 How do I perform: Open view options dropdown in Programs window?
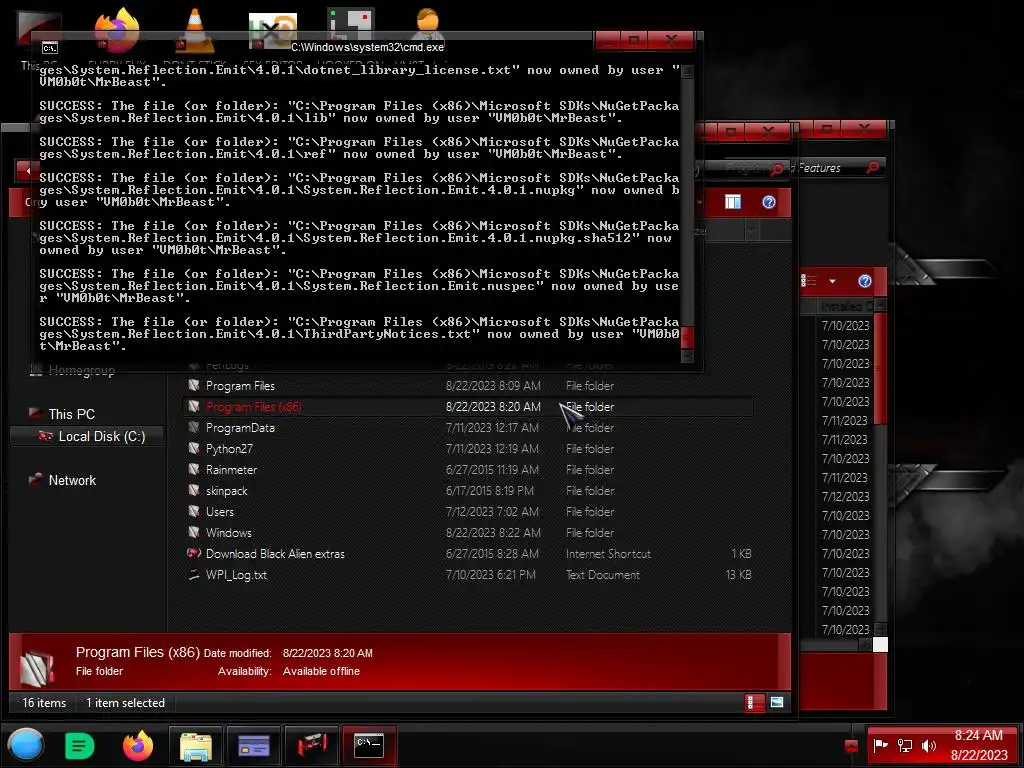coord(832,281)
